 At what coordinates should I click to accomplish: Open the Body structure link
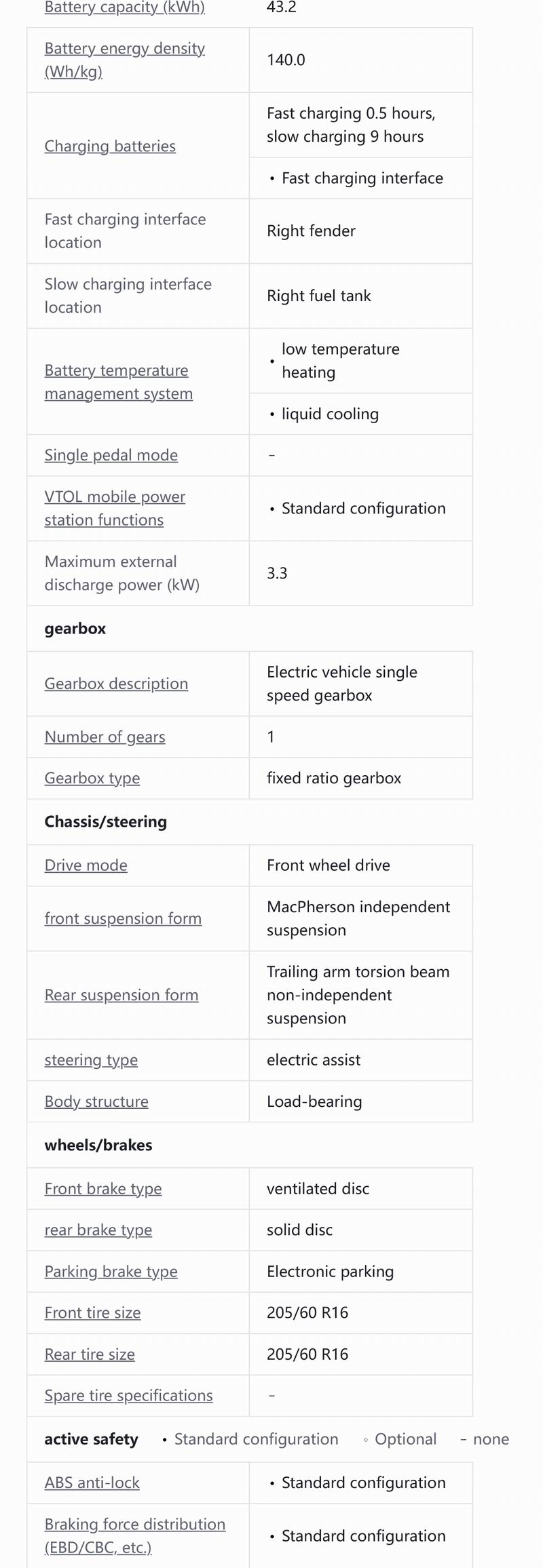96,1101
